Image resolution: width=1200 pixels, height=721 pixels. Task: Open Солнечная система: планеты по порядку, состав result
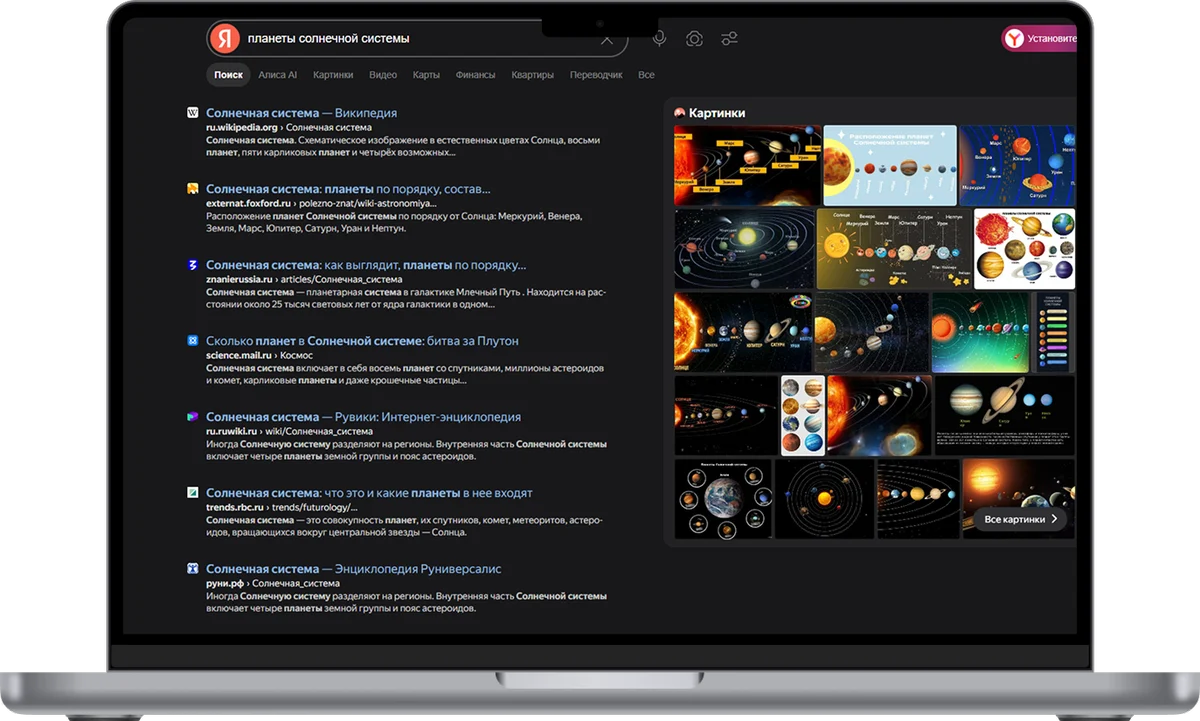[x=348, y=189]
